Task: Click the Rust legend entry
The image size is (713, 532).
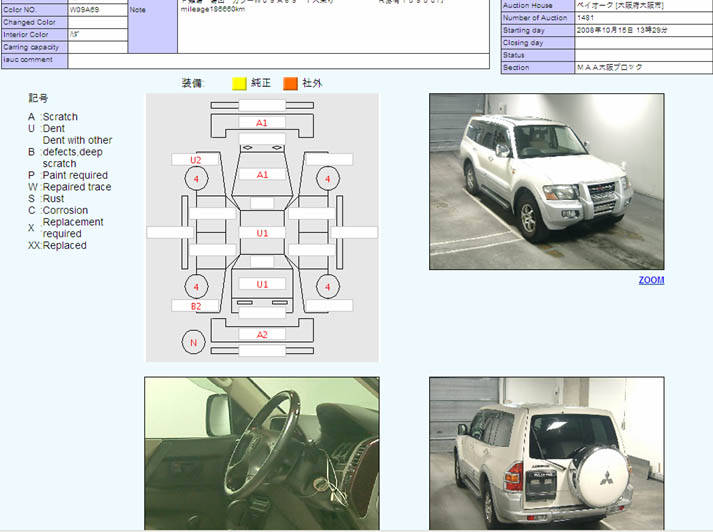Action: coord(46,199)
